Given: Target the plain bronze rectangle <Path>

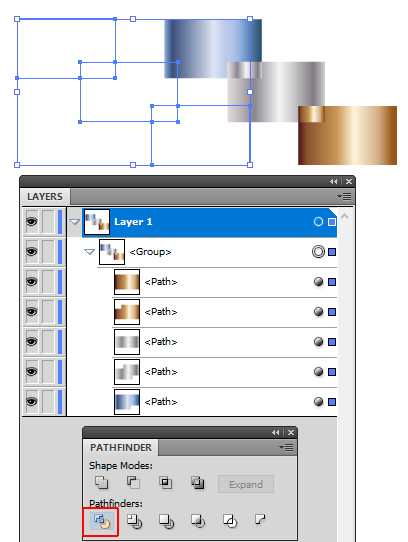Looking at the screenshot, I should click(x=318, y=282).
